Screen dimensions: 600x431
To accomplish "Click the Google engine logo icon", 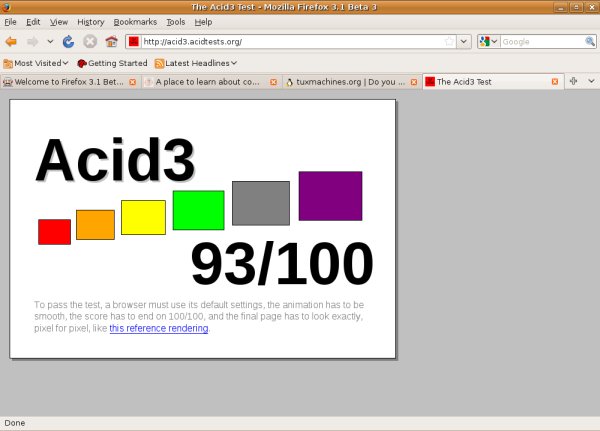I will tap(484, 41).
